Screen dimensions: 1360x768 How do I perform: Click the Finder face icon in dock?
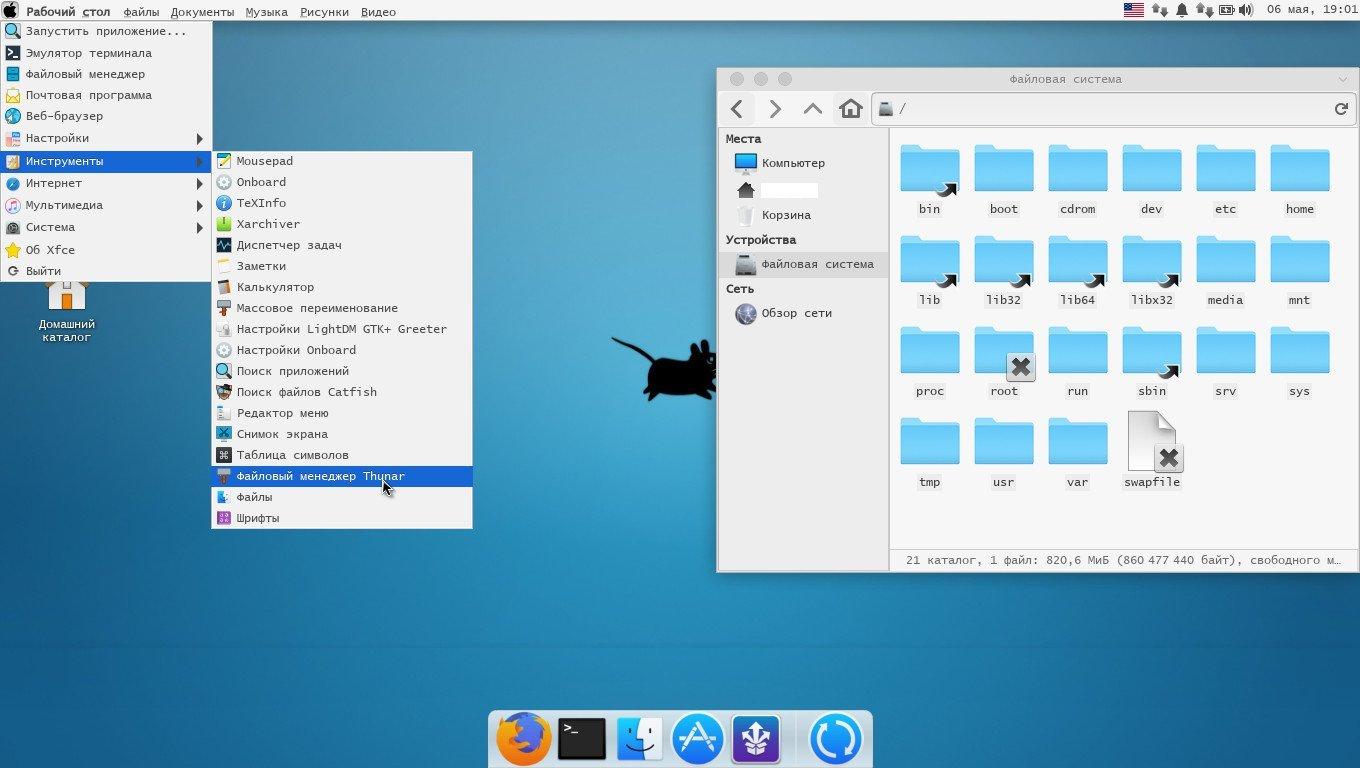coord(639,740)
